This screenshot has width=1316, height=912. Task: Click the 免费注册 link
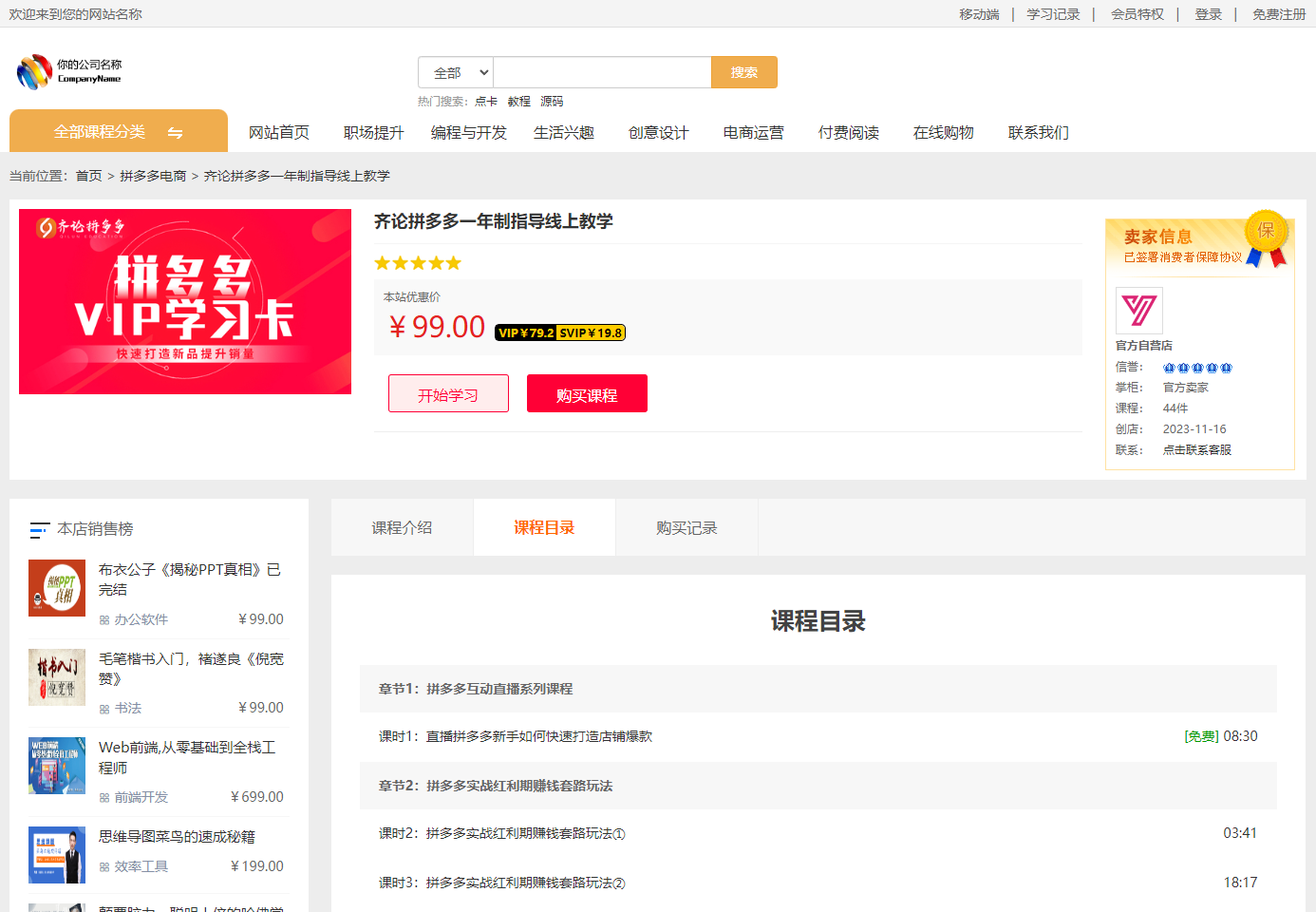[x=1279, y=14]
